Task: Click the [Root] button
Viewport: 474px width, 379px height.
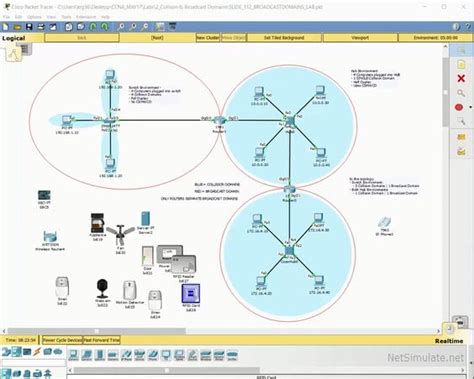Action: 157,38
